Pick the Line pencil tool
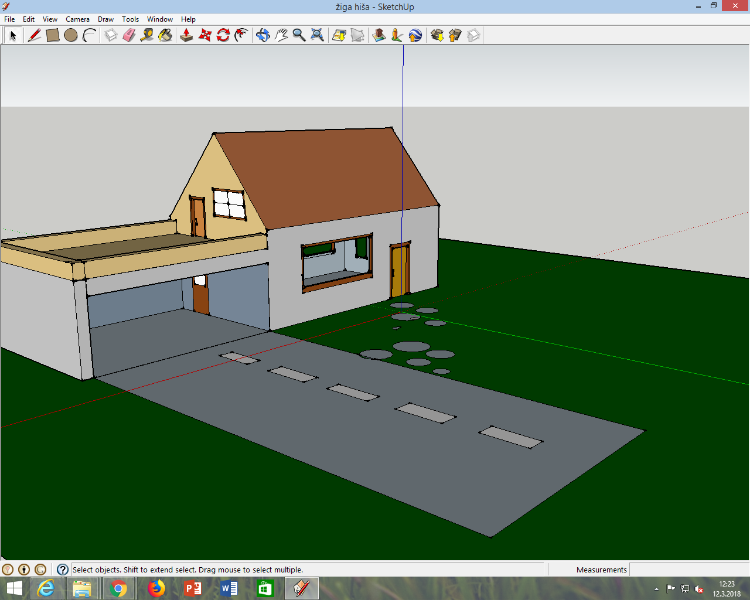This screenshot has height=600, width=750. click(34, 35)
